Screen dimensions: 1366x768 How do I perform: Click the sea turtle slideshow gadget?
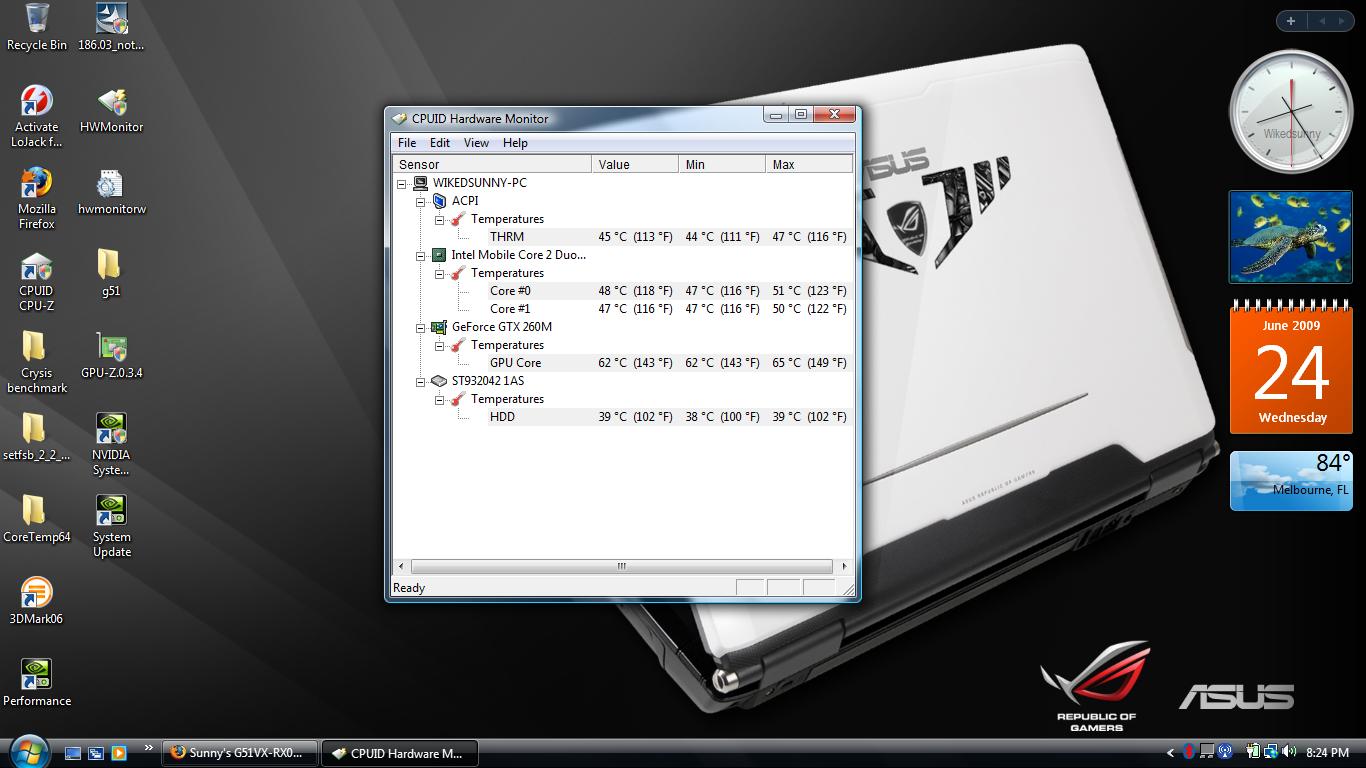point(1291,238)
